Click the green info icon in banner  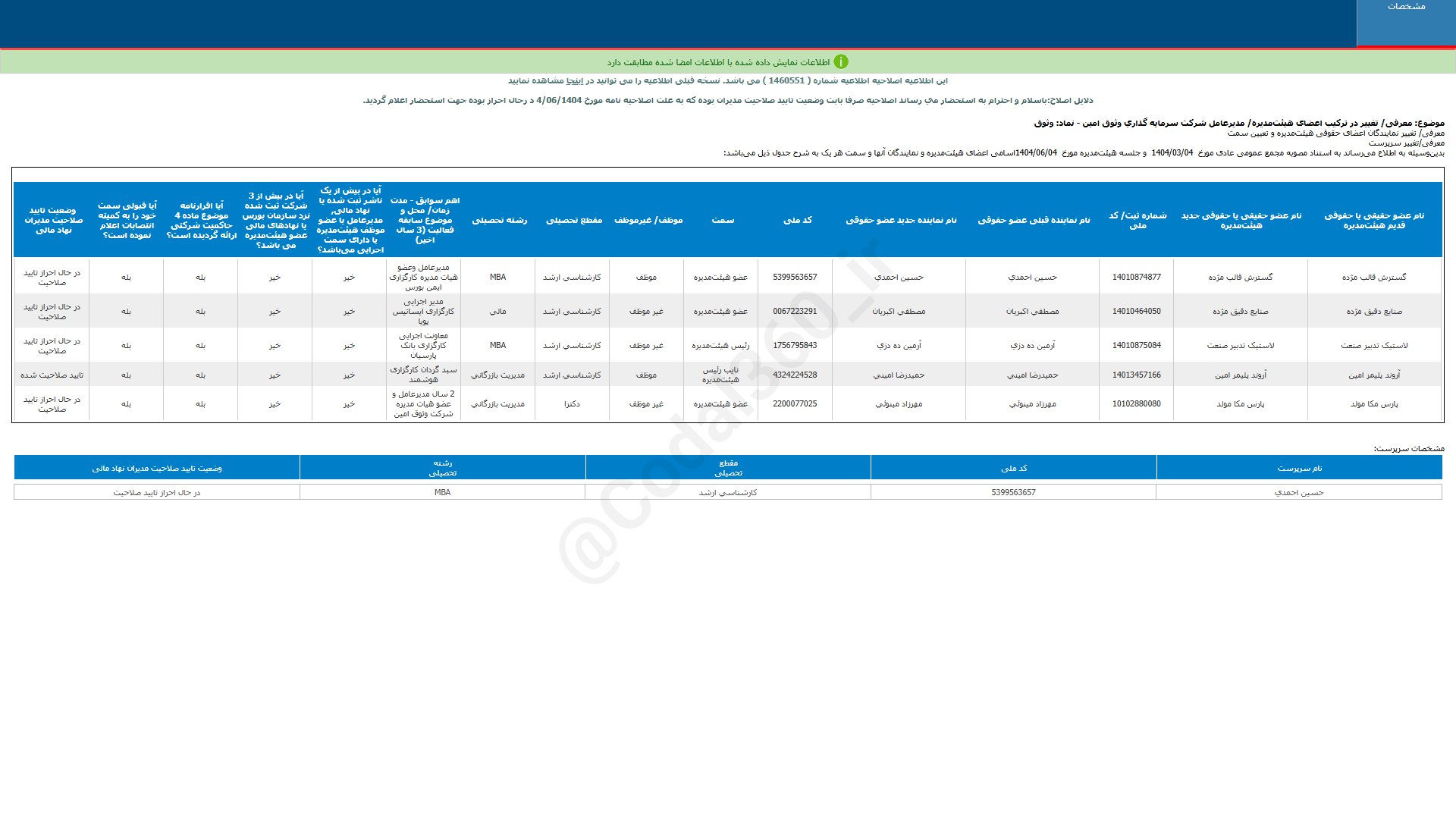840,62
